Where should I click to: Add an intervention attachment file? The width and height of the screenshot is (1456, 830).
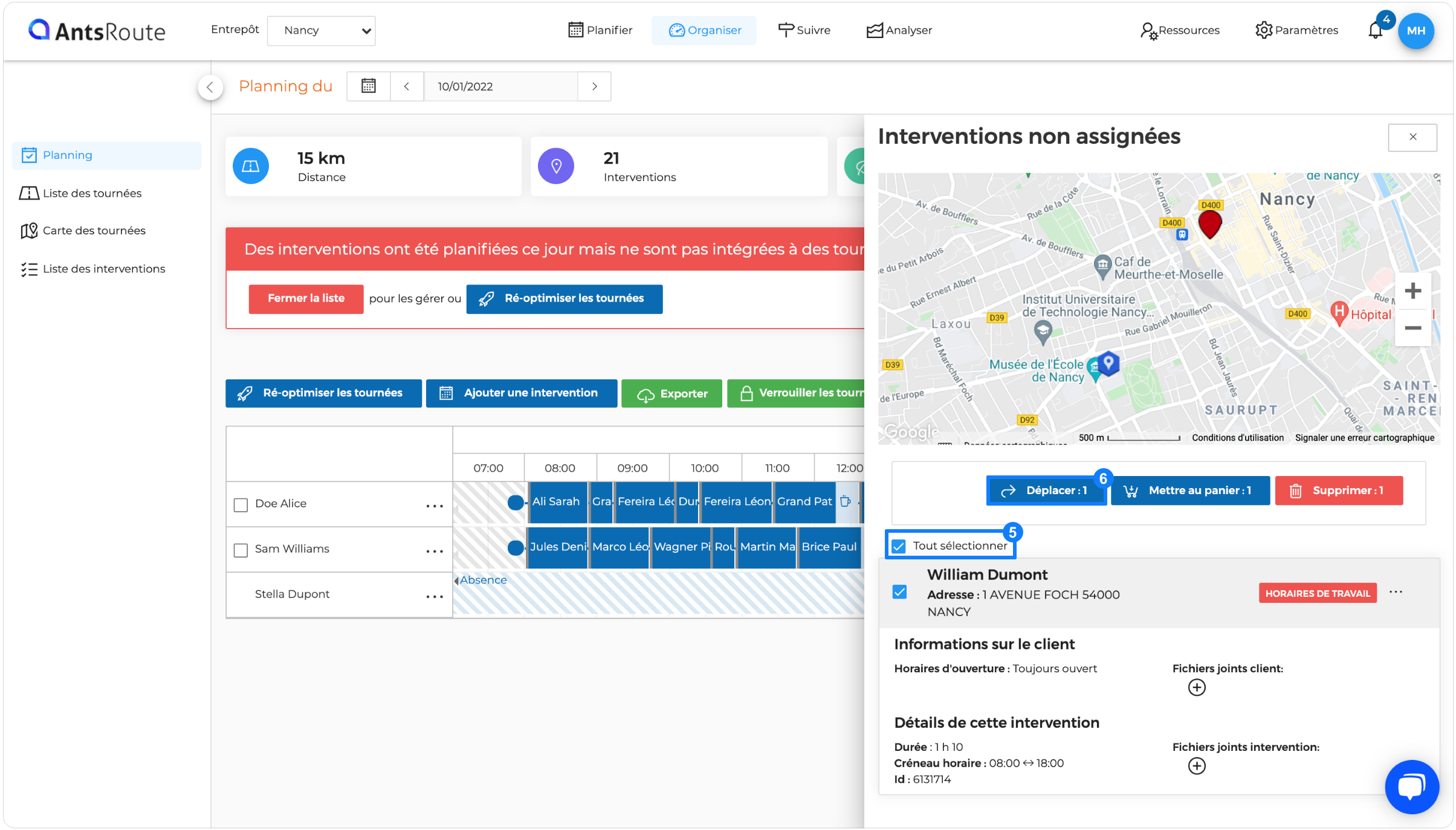tap(1197, 766)
